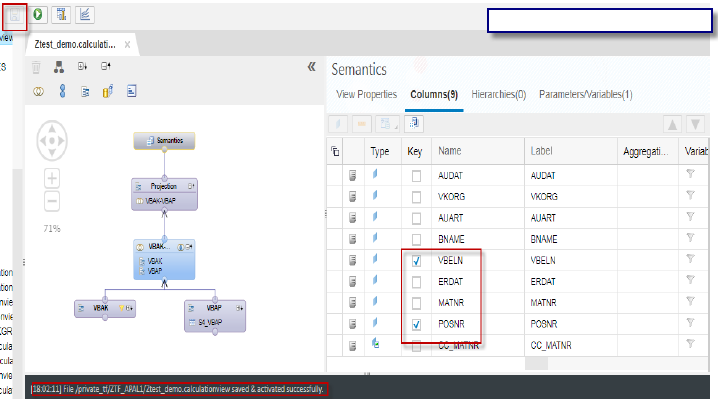The image size is (718, 399).
Task: Toggle Key checkbox for BNAME
Action: click(x=416, y=240)
